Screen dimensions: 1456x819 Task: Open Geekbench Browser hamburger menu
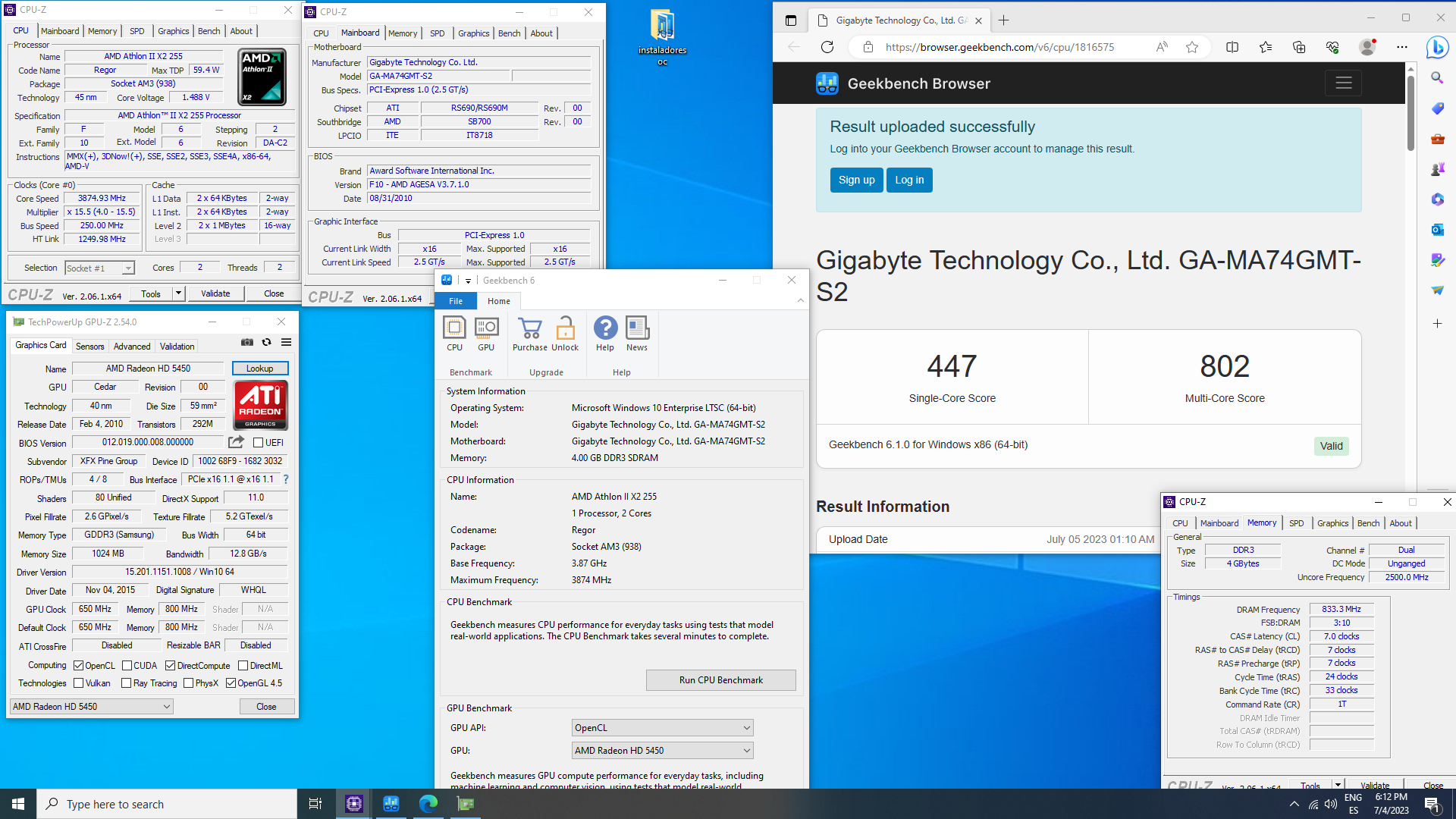tap(1344, 83)
